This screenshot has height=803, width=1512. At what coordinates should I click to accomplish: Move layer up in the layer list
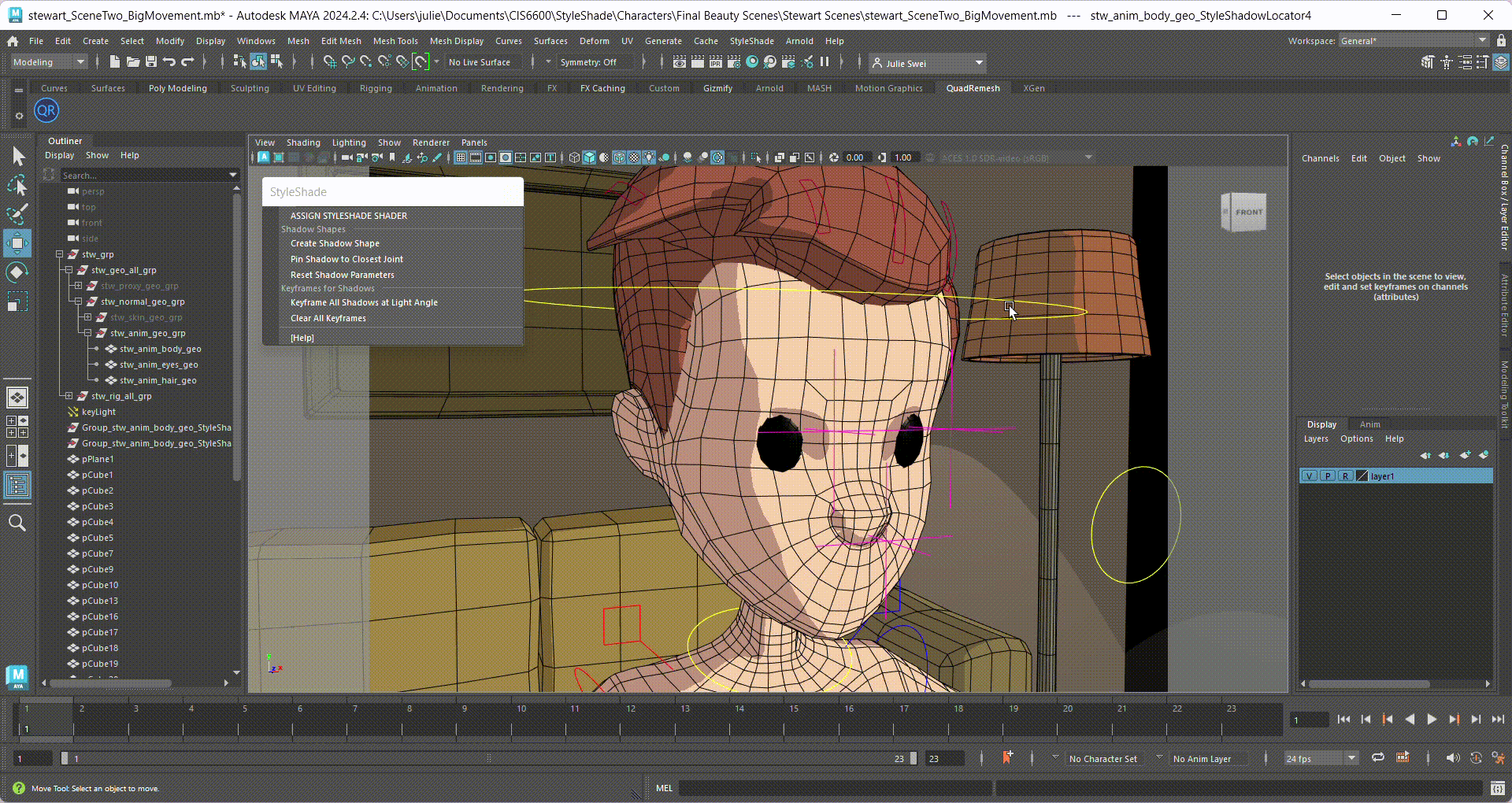(1425, 455)
